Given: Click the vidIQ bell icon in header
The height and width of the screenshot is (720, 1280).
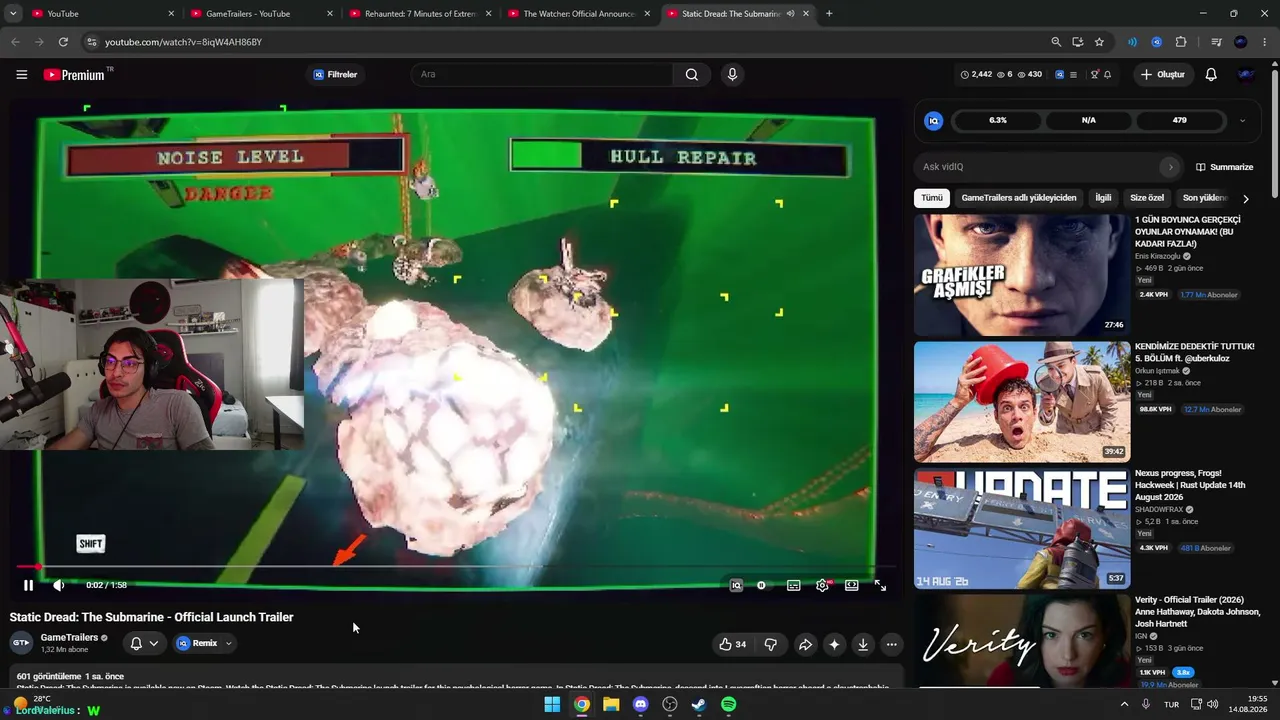Looking at the screenshot, I should (x=1107, y=75).
